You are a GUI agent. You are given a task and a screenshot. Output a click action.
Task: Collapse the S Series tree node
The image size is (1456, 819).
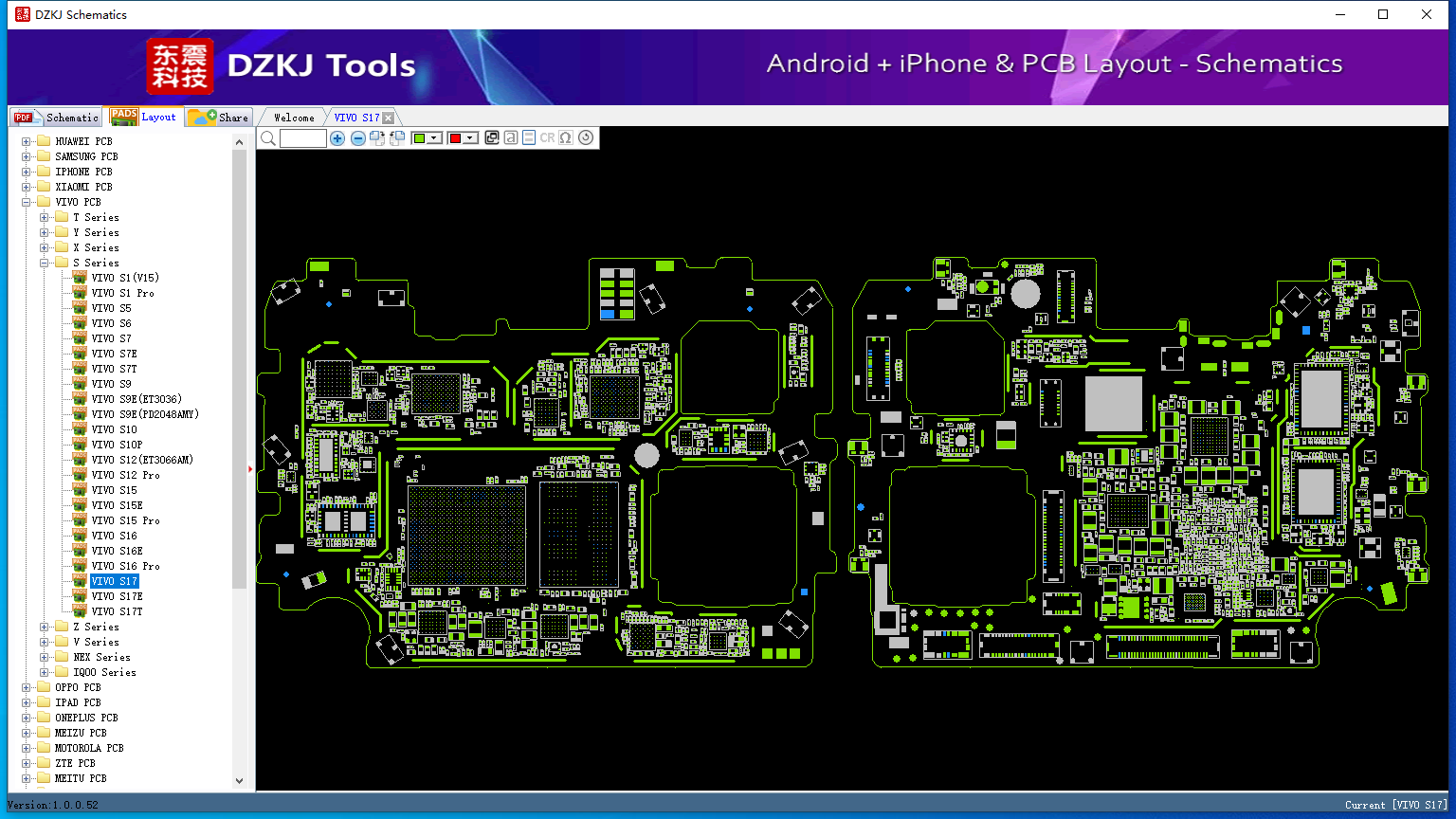45,263
